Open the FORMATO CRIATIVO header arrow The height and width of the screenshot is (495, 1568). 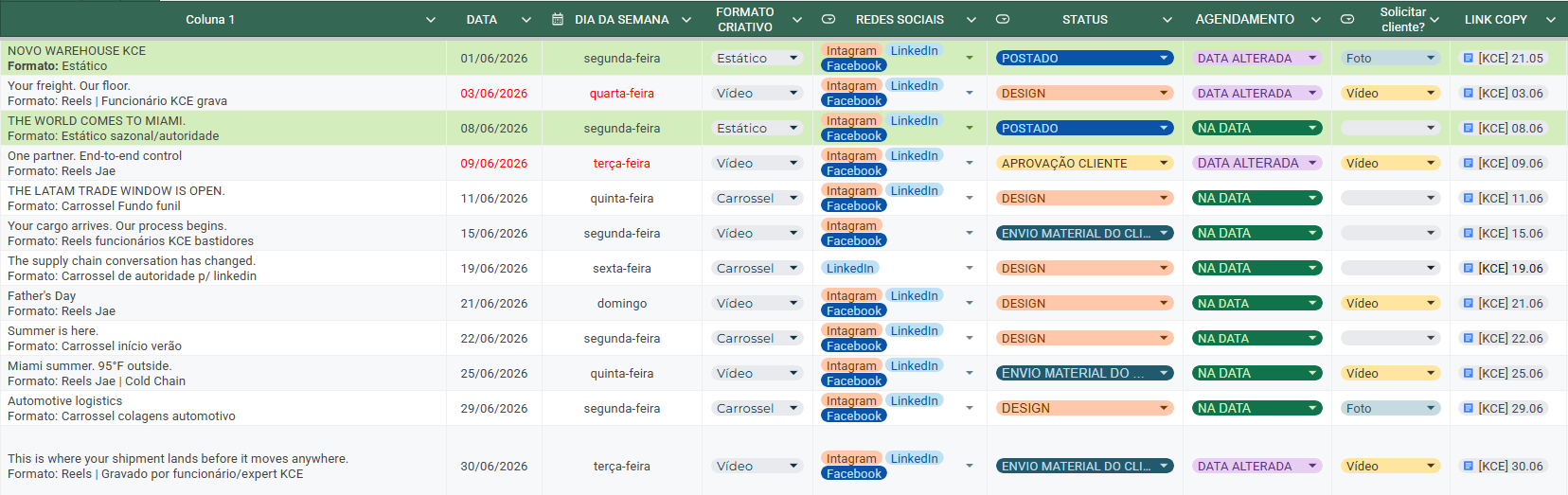pyautogui.click(x=797, y=19)
